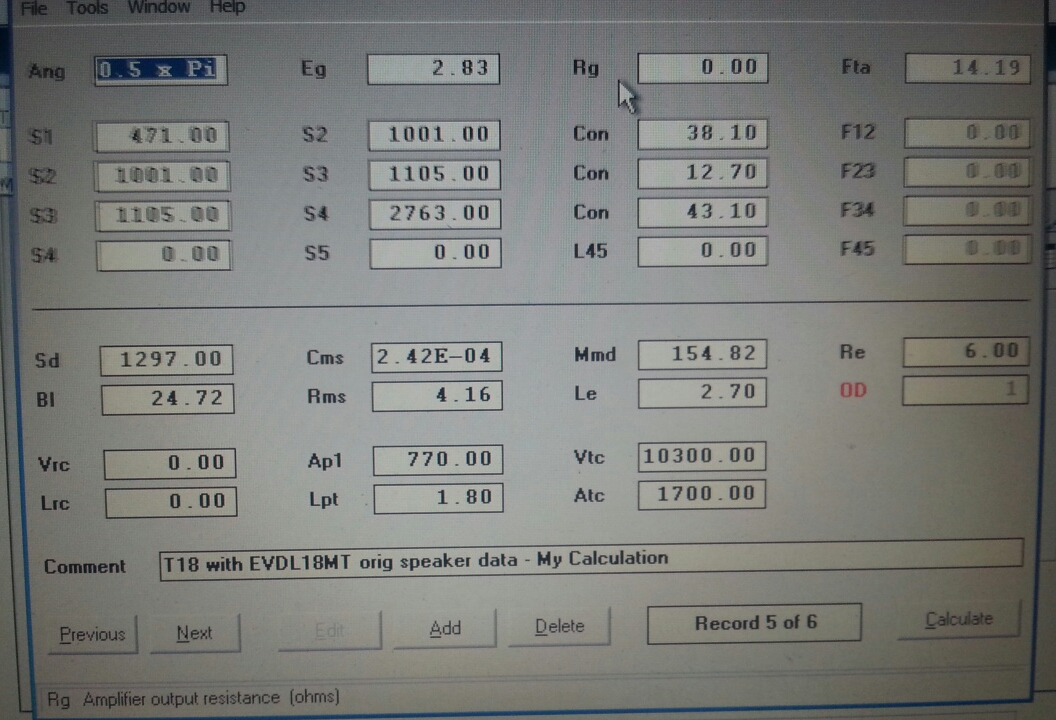1056x720 pixels.
Task: Click the OD field showing 1
Action: pos(965,391)
